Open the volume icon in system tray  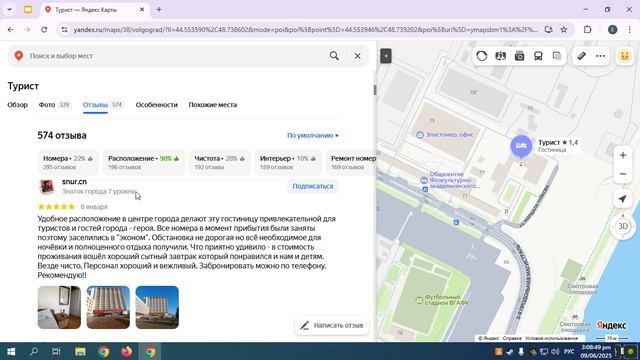pyautogui.click(x=555, y=351)
